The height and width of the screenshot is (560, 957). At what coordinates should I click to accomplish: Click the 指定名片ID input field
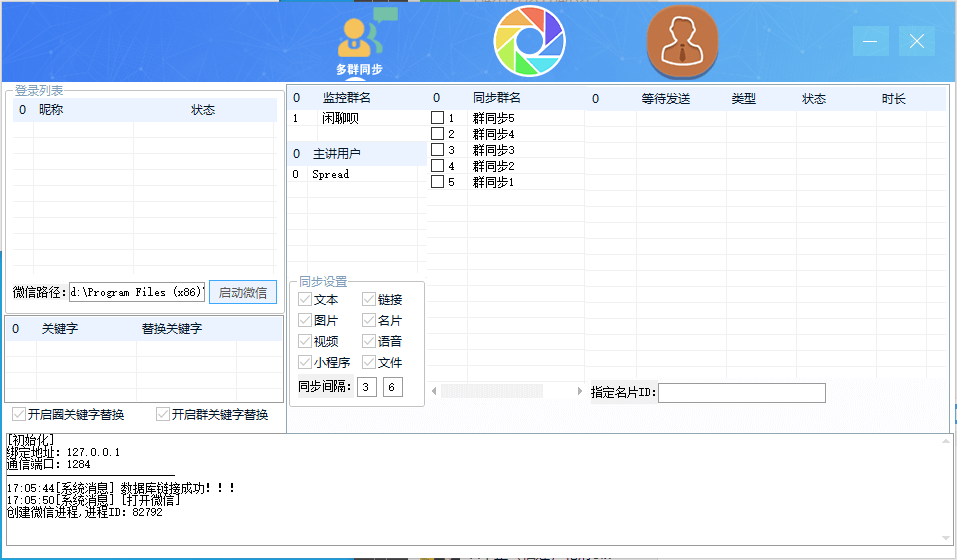point(742,393)
